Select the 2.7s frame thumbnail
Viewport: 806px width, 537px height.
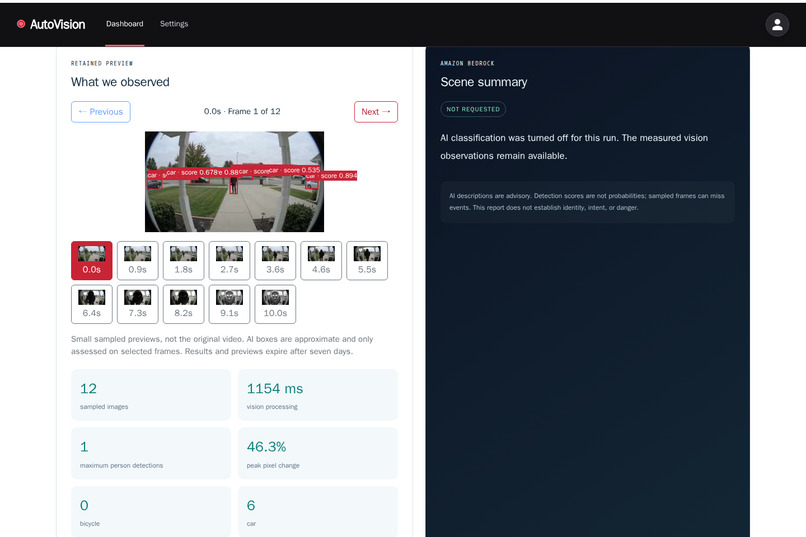229,261
